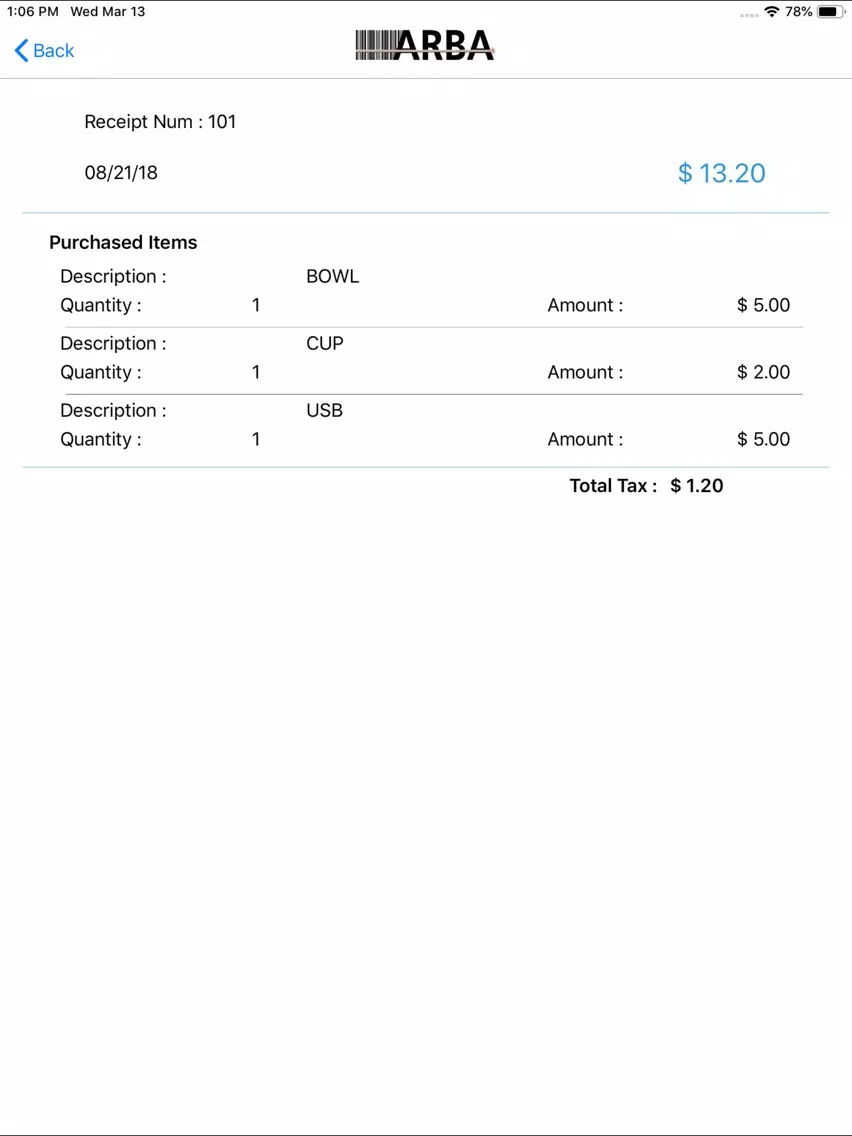Tap the 78% battery percentage text
Screen dimensions: 852x1136
coord(798,12)
